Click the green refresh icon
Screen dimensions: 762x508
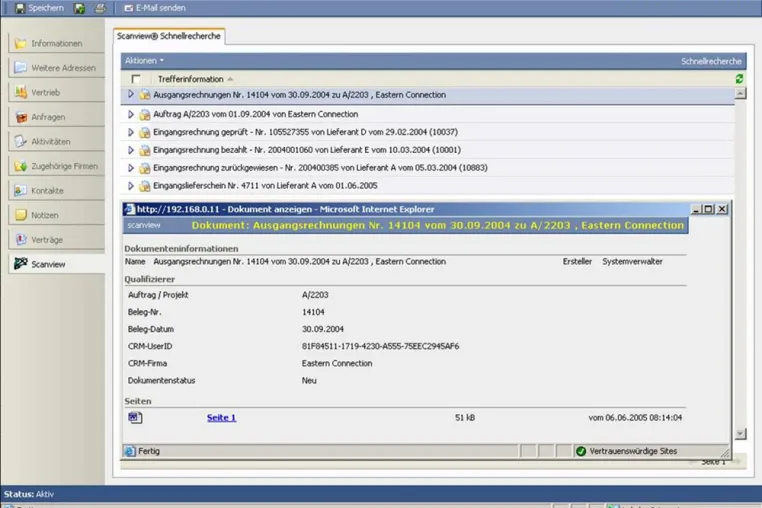[739, 79]
